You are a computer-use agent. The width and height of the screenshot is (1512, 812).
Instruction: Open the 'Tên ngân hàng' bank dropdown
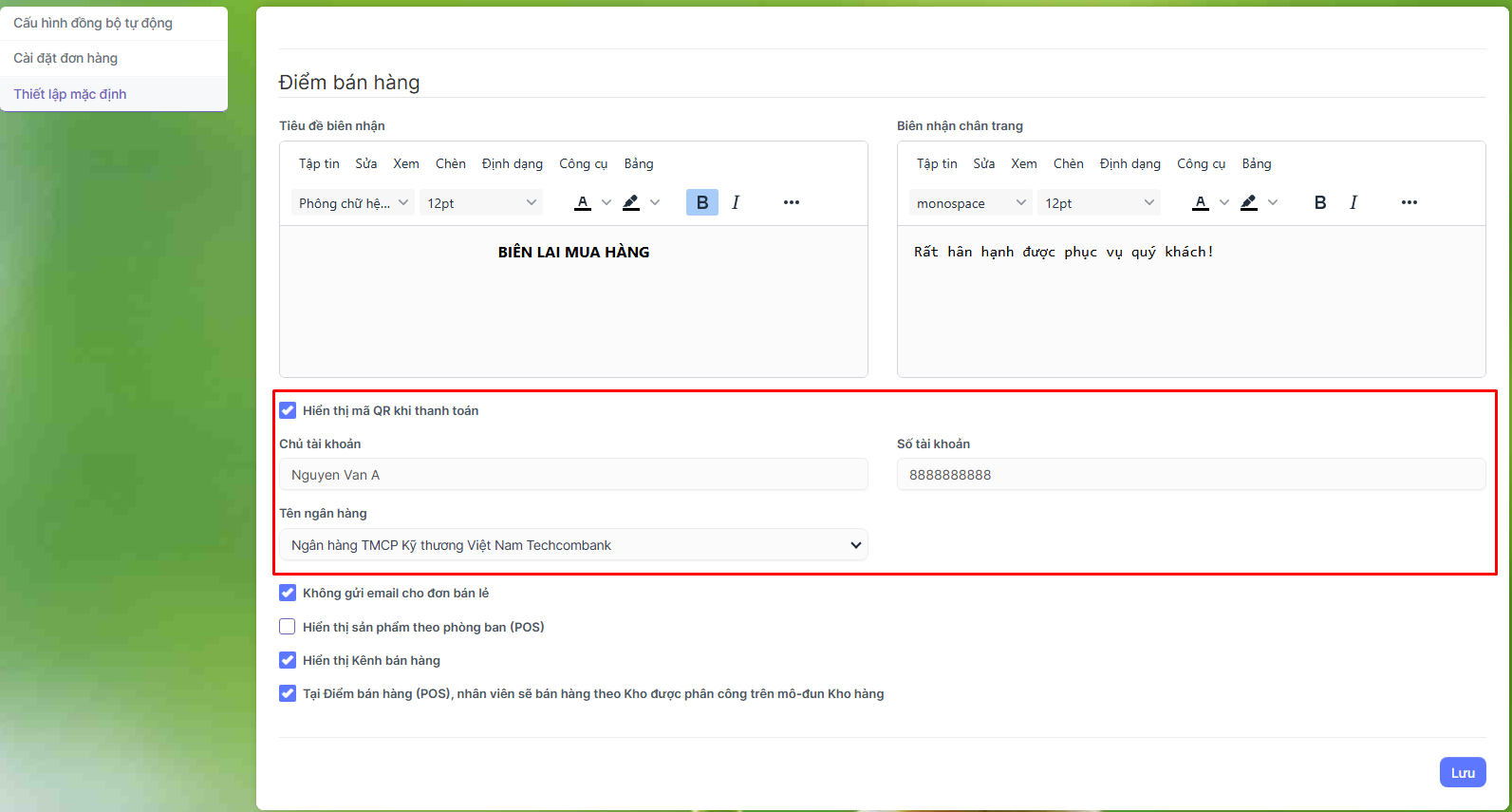tap(573, 545)
